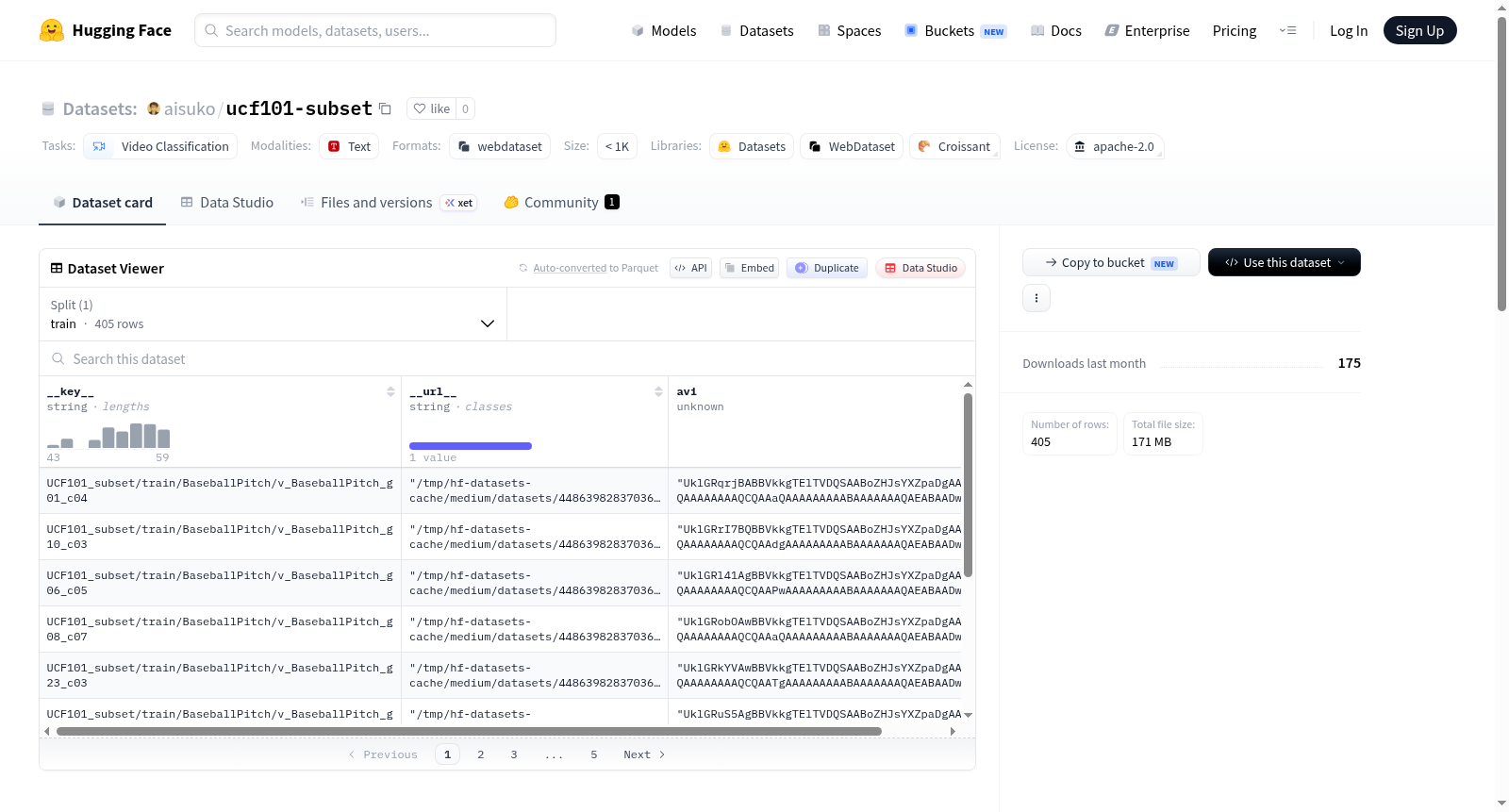Click the table's horizontal scrollbar

click(x=469, y=731)
